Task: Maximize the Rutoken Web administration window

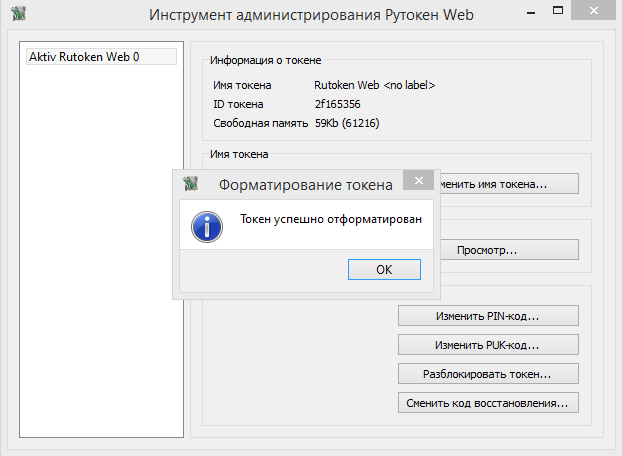Action: pos(558,11)
